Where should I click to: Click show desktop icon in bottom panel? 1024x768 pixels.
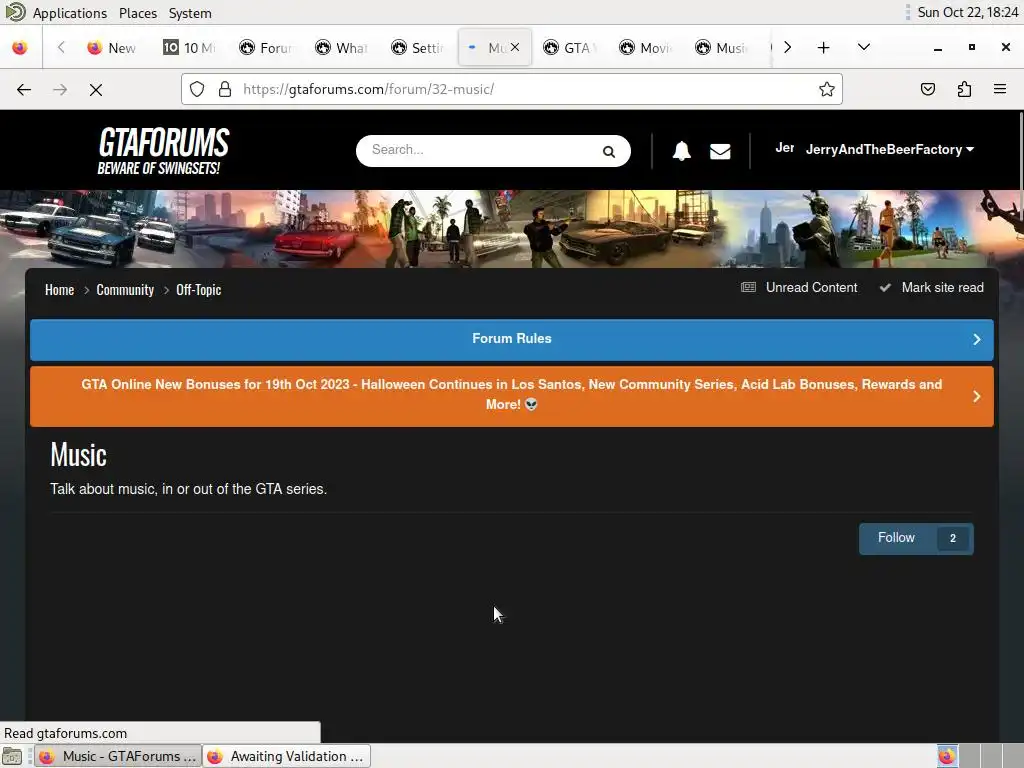(12, 756)
